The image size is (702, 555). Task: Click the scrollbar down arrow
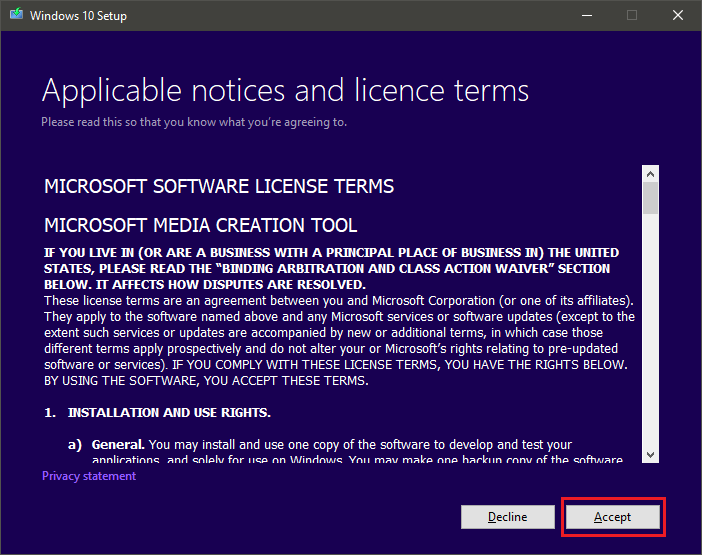pyautogui.click(x=651, y=454)
